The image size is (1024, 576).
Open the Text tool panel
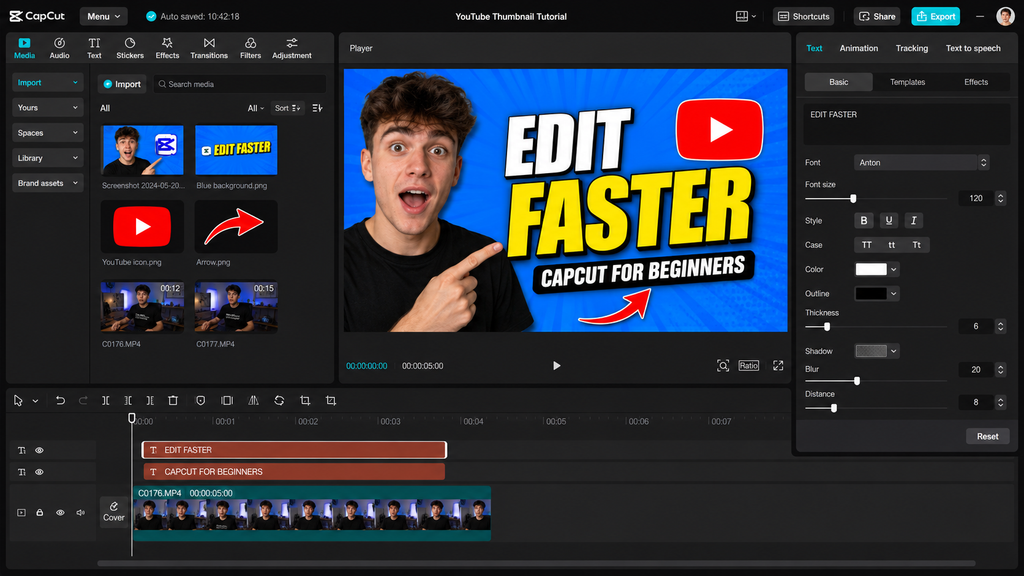(94, 48)
